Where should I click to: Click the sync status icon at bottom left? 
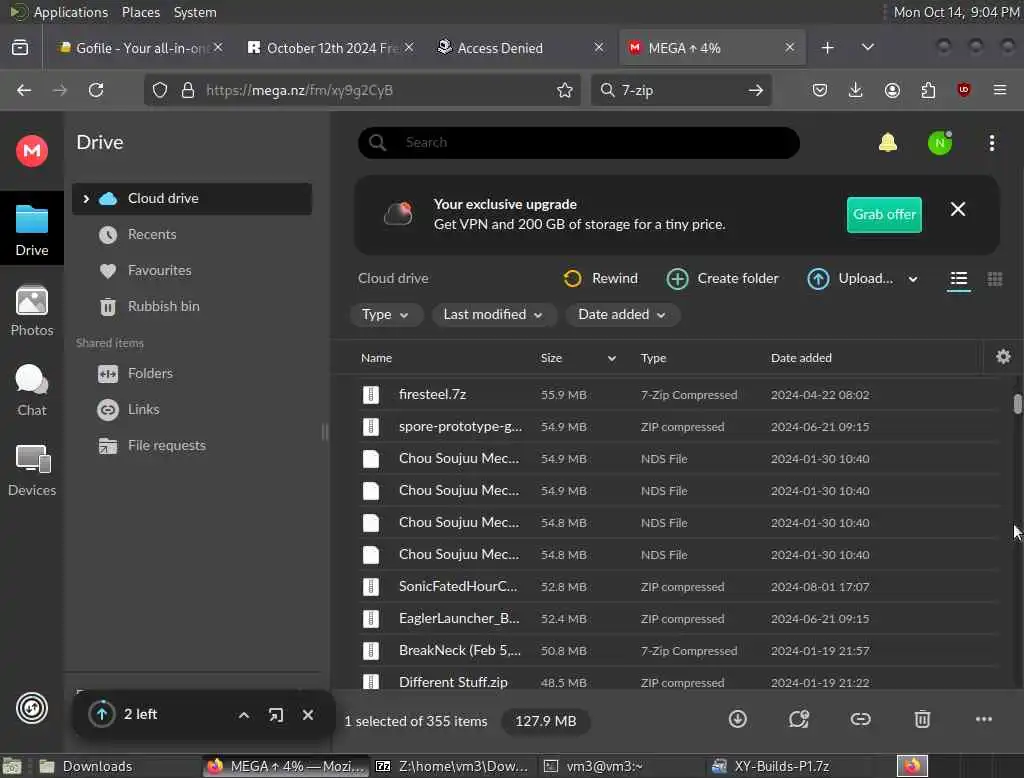pyautogui.click(x=31, y=708)
